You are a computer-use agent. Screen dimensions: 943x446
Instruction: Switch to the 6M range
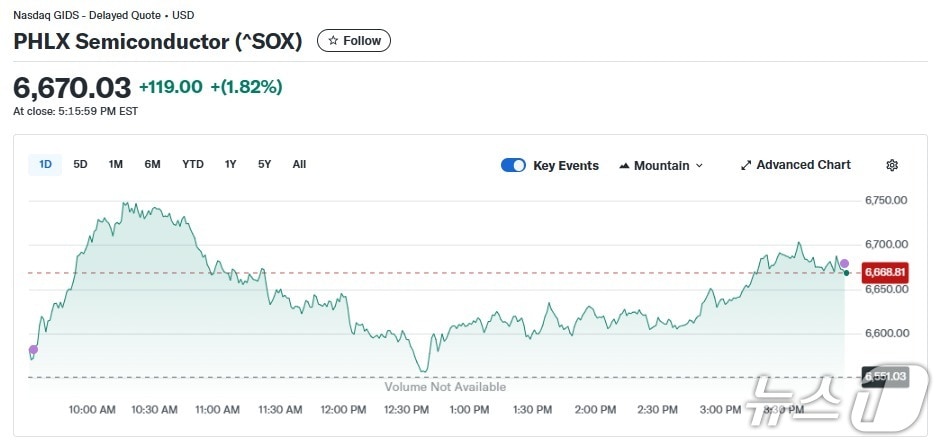tap(152, 164)
